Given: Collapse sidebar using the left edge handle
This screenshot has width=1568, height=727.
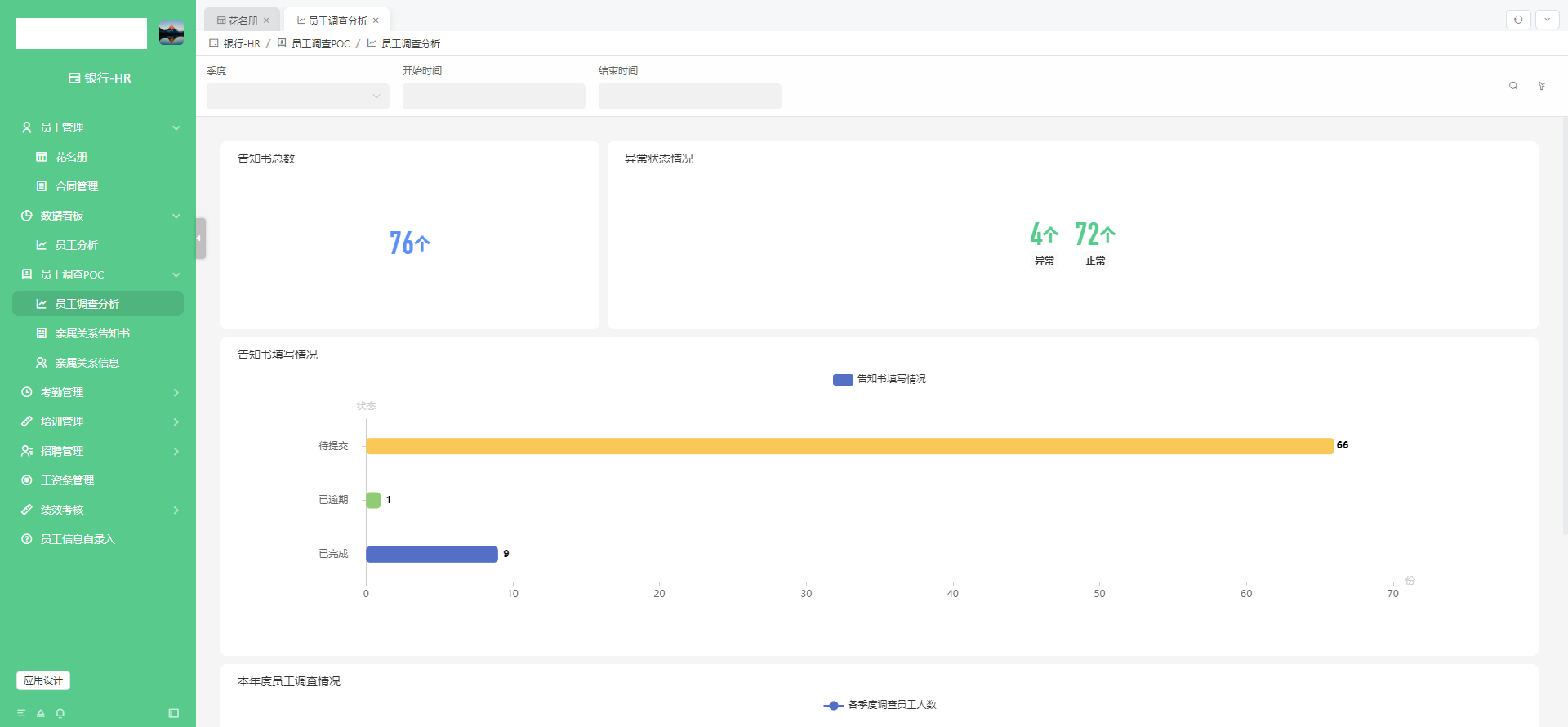Looking at the screenshot, I should pyautogui.click(x=199, y=239).
